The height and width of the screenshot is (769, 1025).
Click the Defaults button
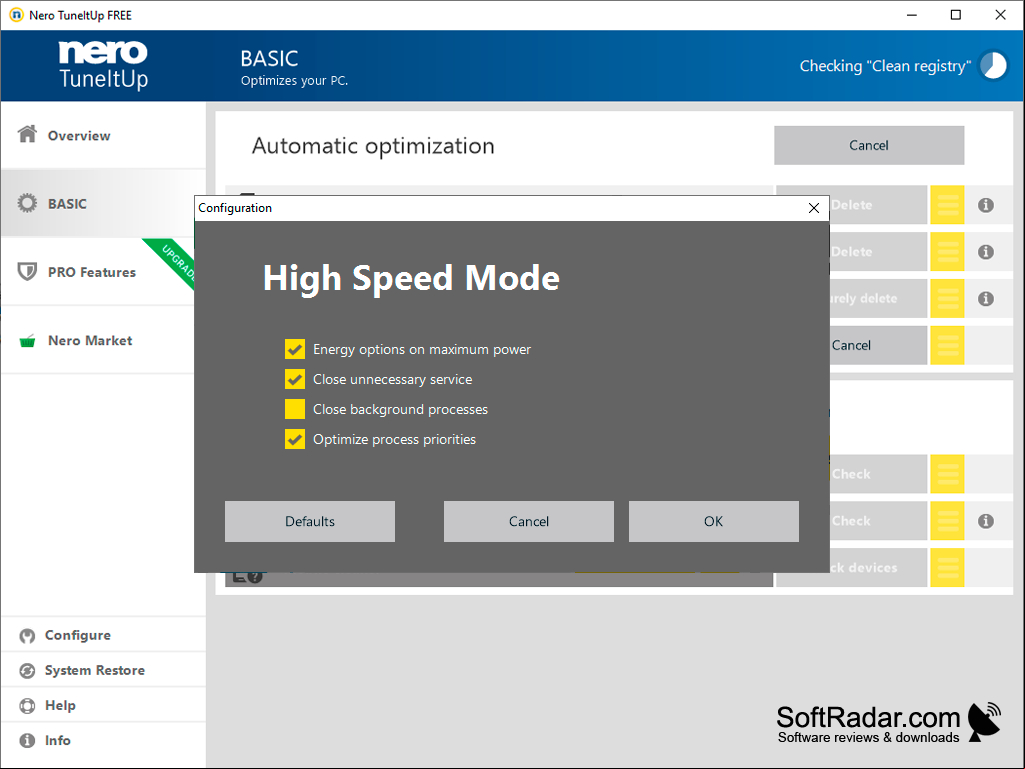tap(310, 521)
